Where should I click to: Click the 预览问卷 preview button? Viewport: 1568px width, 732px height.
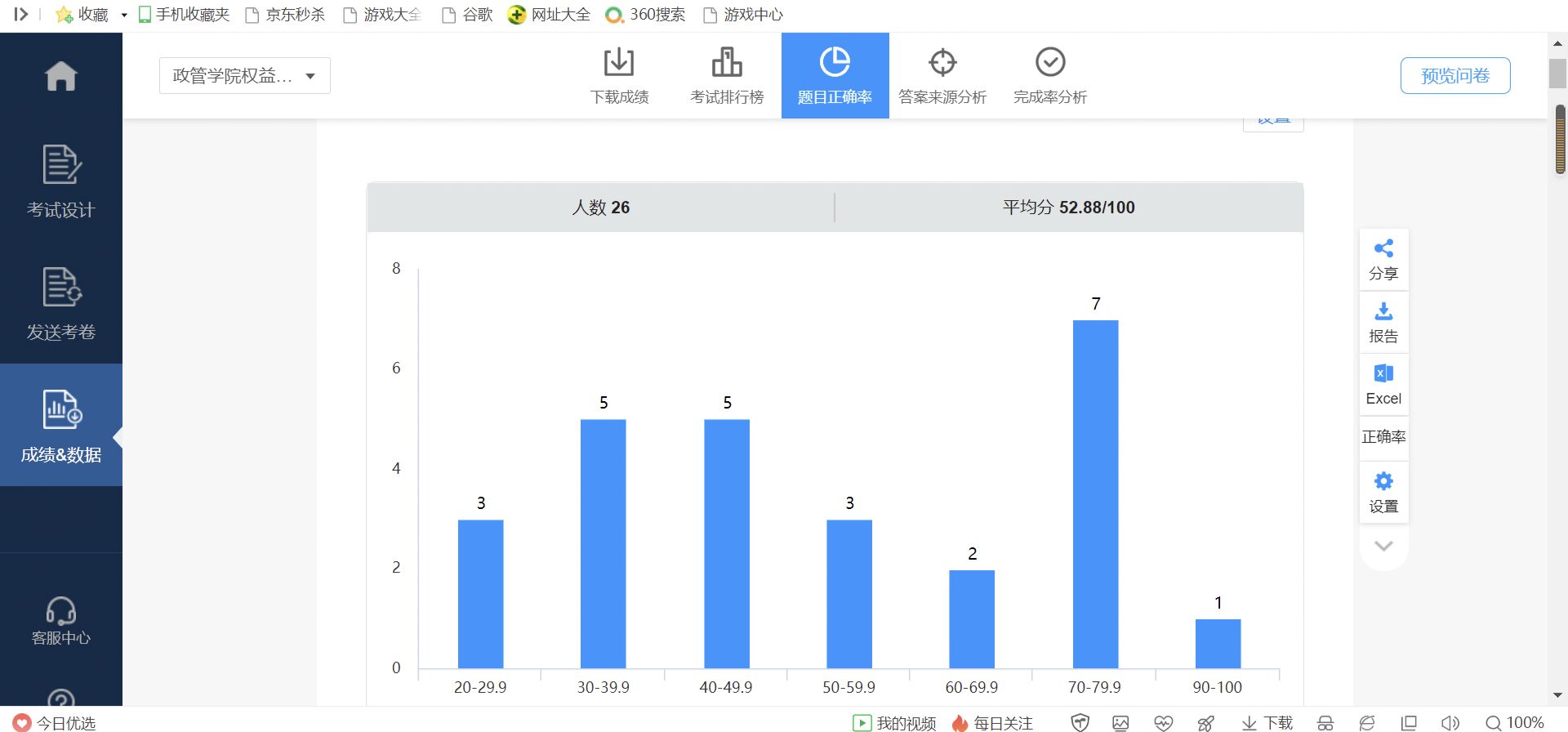1454,76
